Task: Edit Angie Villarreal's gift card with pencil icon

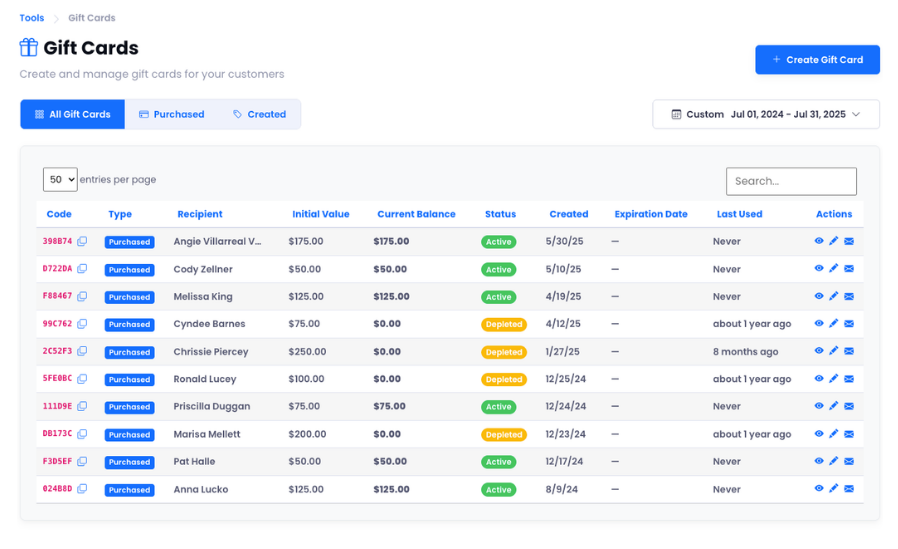Action: [834, 241]
